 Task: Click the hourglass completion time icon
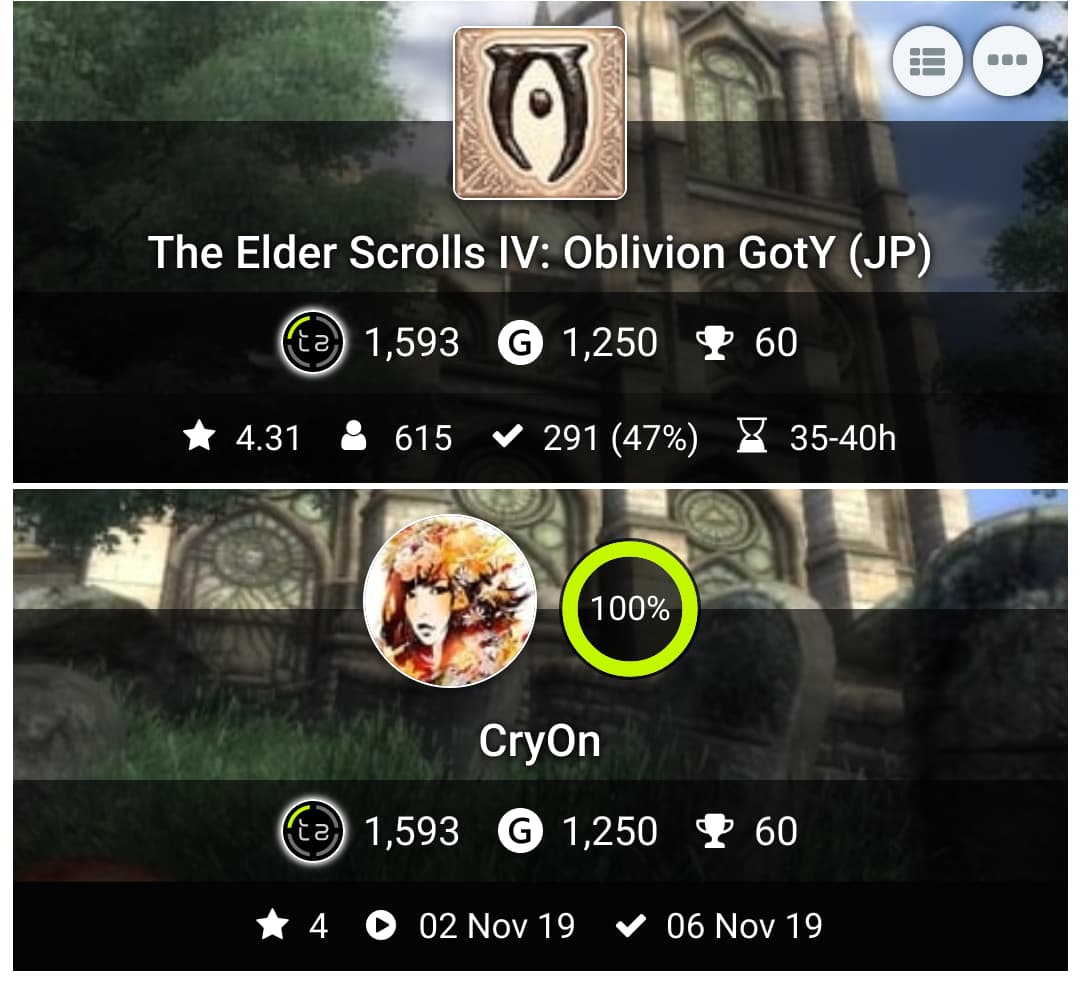coord(752,437)
